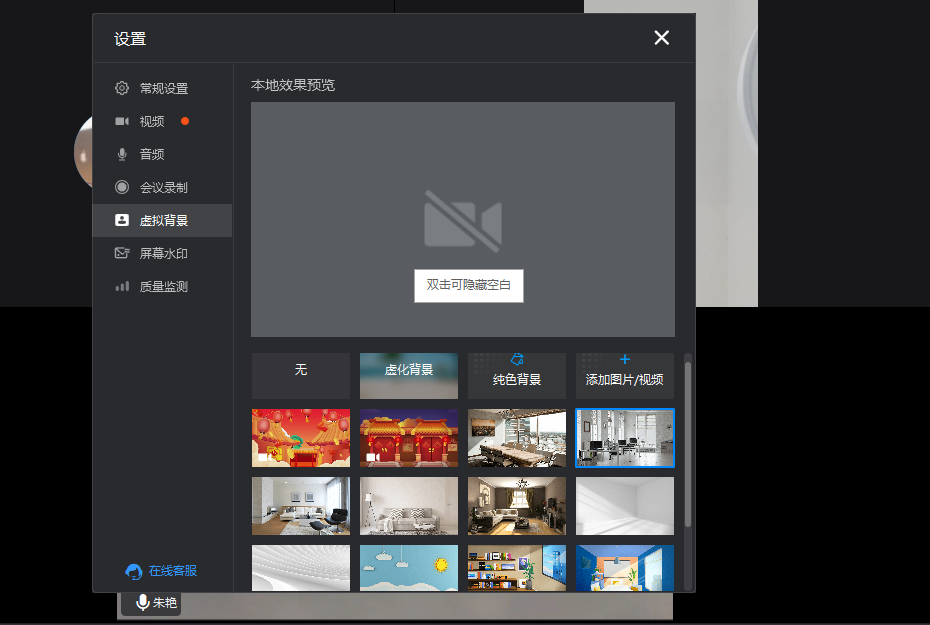
Task: Select red lantern festival background thumbnail
Action: pos(301,438)
